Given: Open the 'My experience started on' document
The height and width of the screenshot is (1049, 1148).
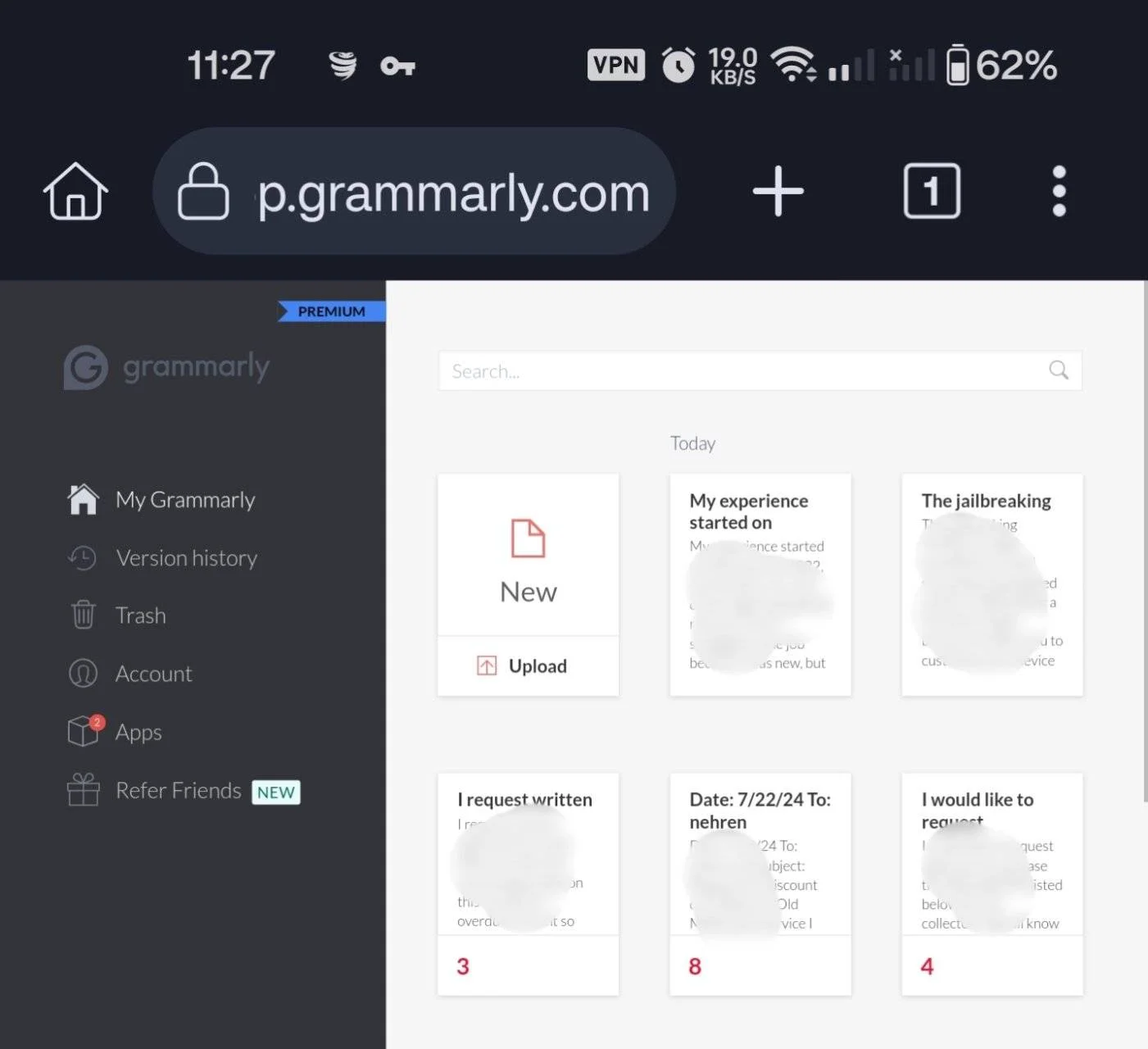Looking at the screenshot, I should point(760,585).
